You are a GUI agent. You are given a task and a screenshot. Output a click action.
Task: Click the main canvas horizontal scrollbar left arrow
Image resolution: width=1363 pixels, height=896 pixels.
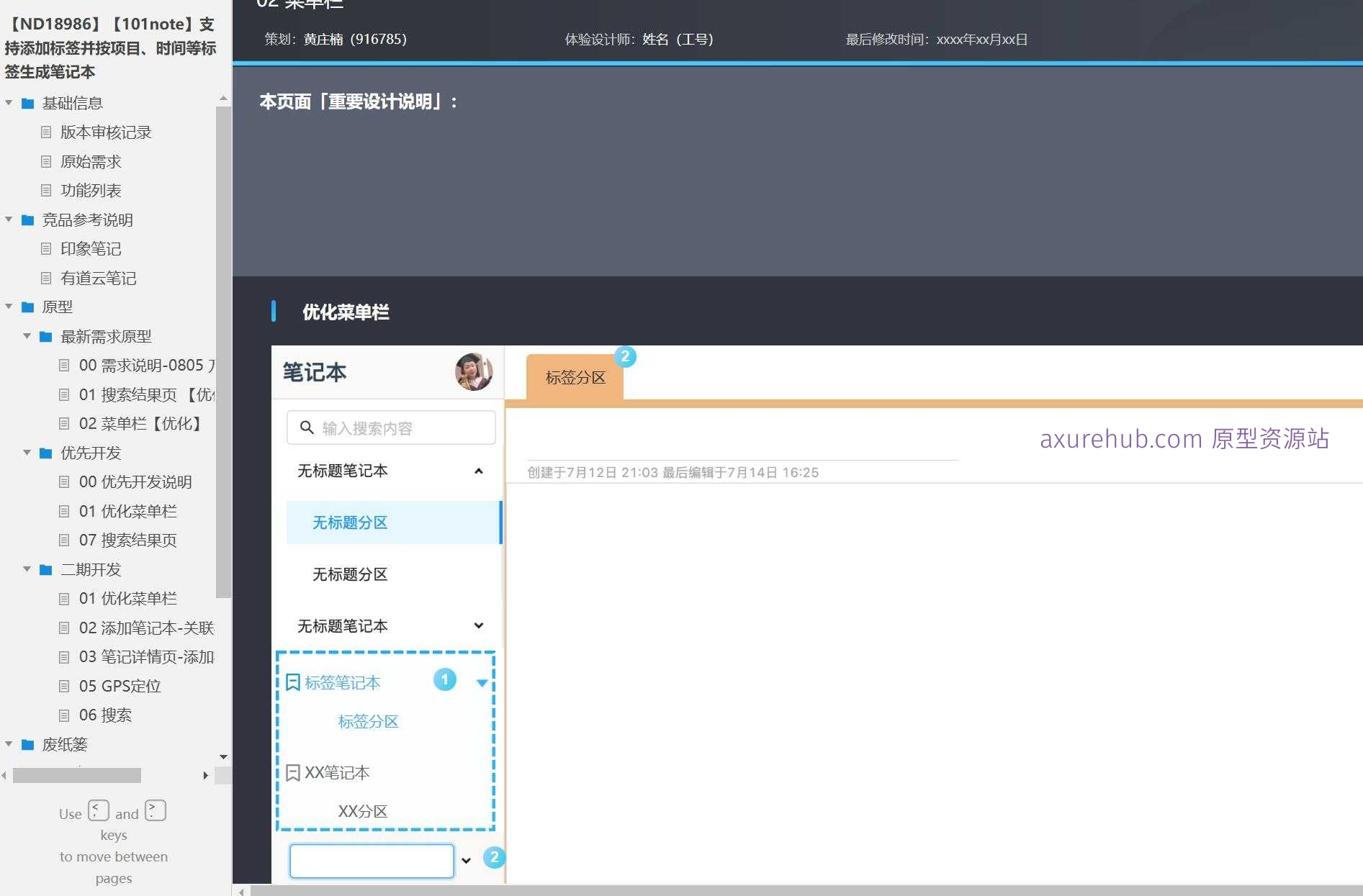(242, 892)
